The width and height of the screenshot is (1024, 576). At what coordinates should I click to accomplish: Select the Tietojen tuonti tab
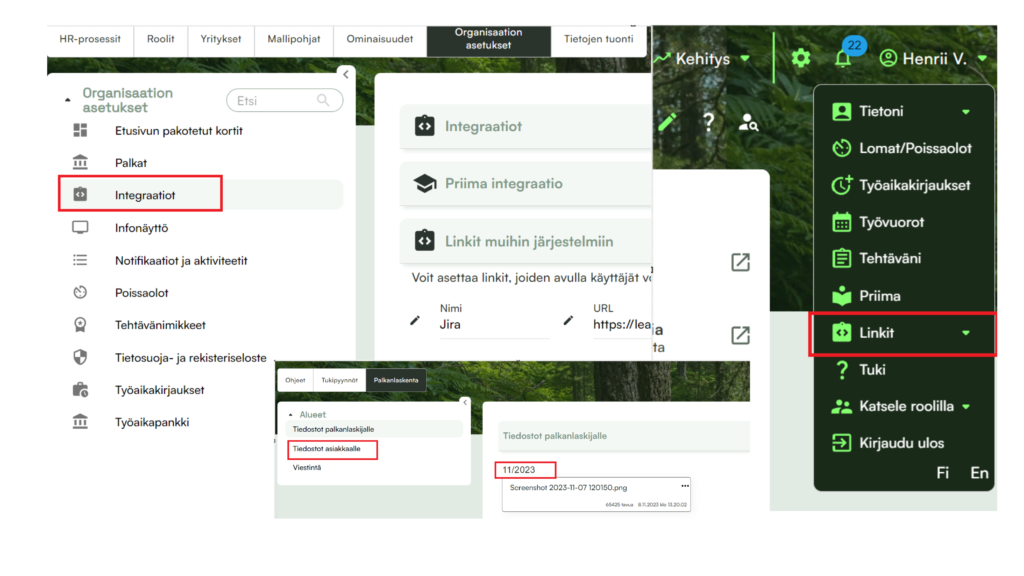599,39
